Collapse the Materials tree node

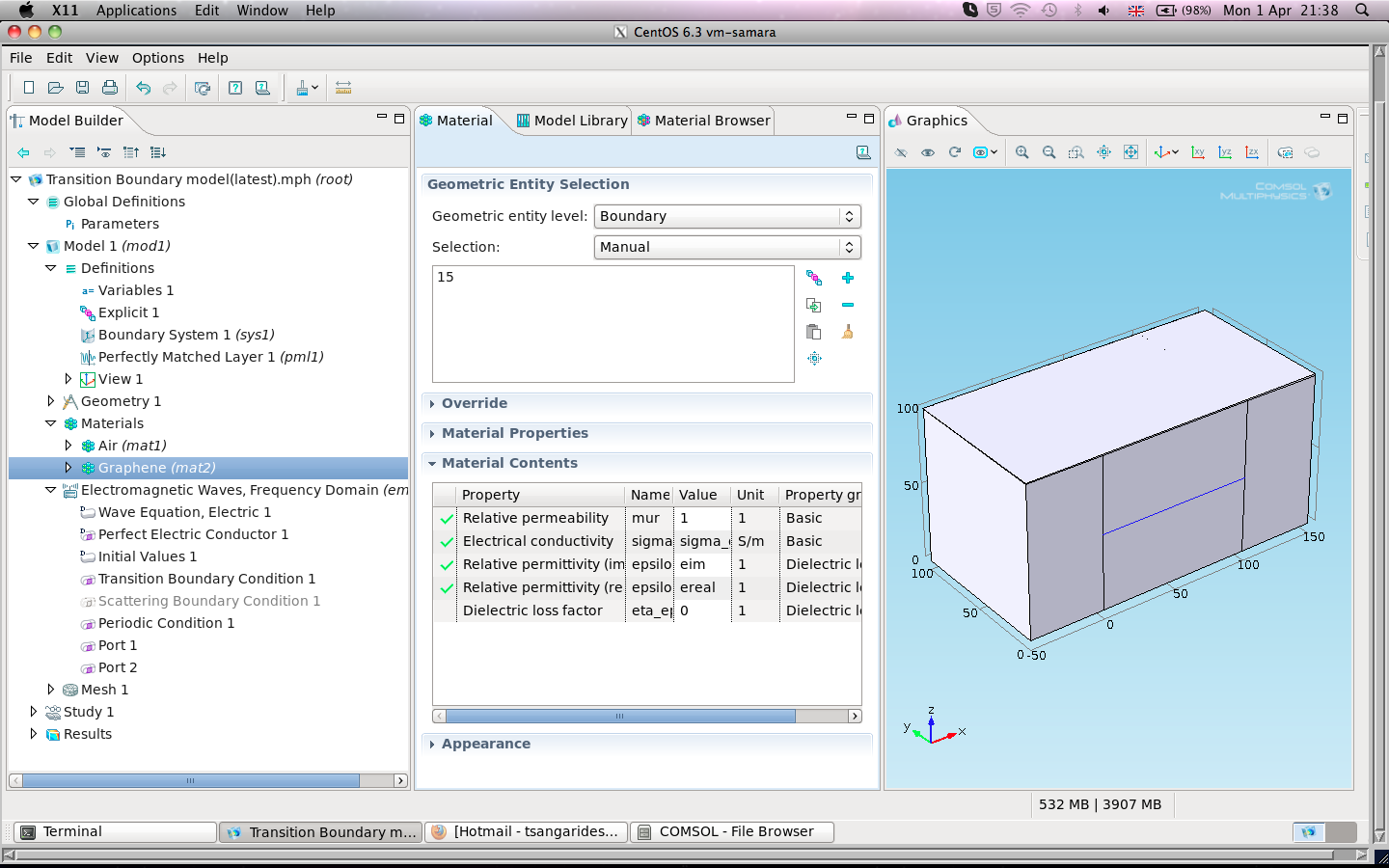[51, 423]
